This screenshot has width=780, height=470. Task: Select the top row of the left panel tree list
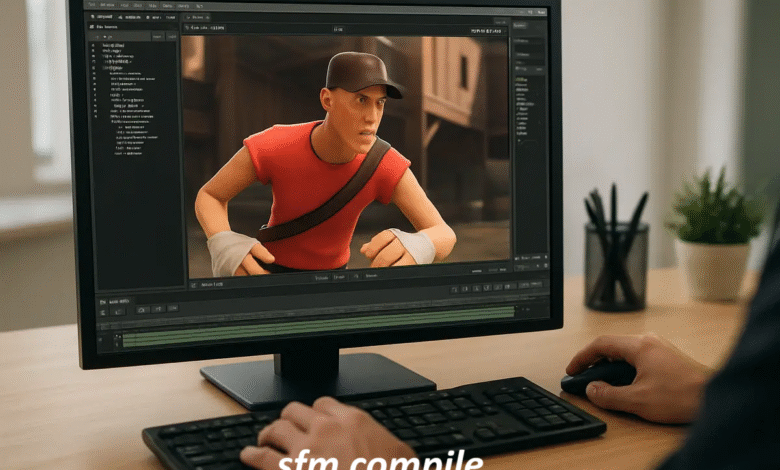[112, 45]
